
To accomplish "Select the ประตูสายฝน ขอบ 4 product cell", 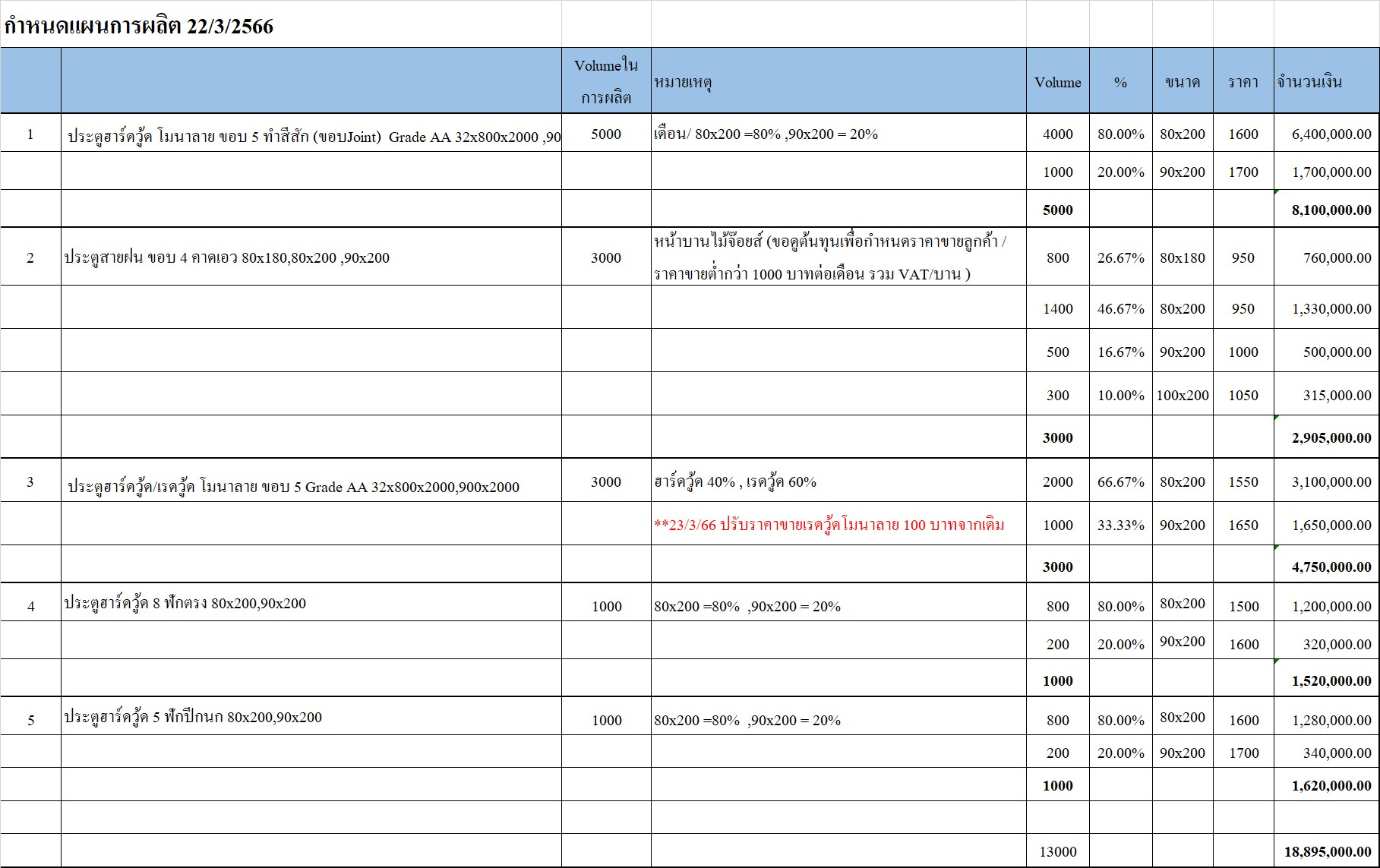I will coord(226,258).
